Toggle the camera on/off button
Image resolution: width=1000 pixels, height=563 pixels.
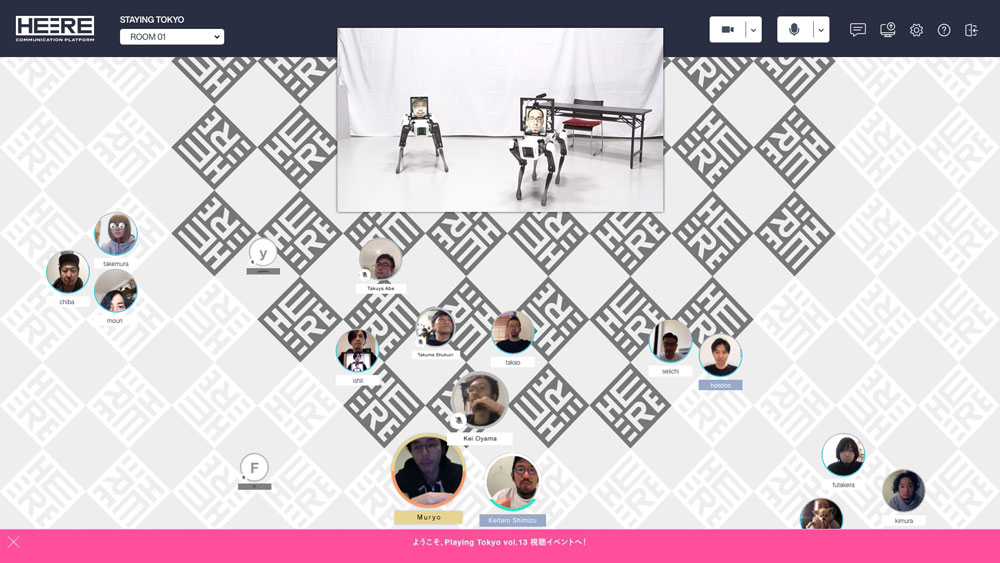pos(727,30)
